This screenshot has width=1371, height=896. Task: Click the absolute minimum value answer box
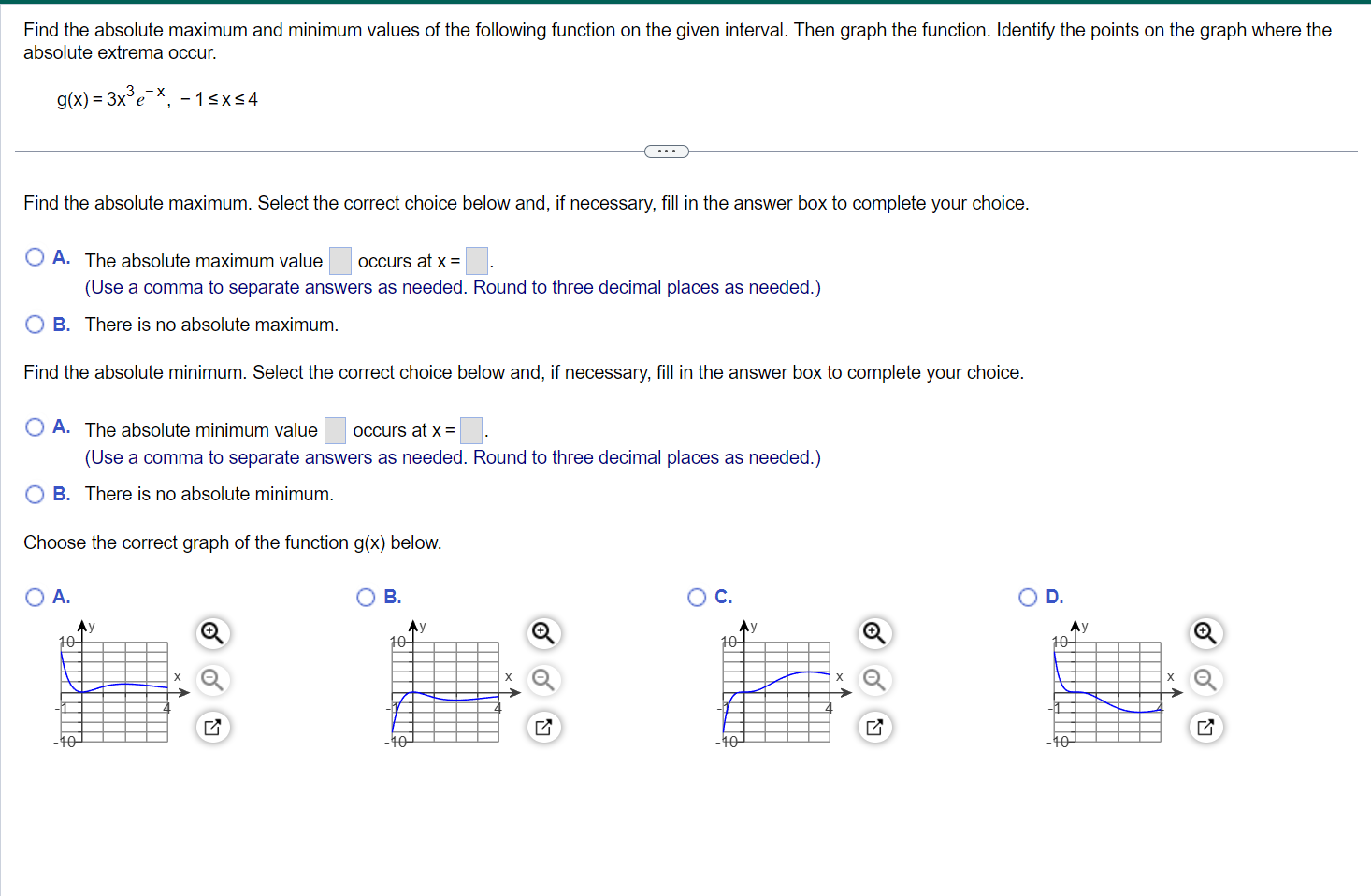335,429
